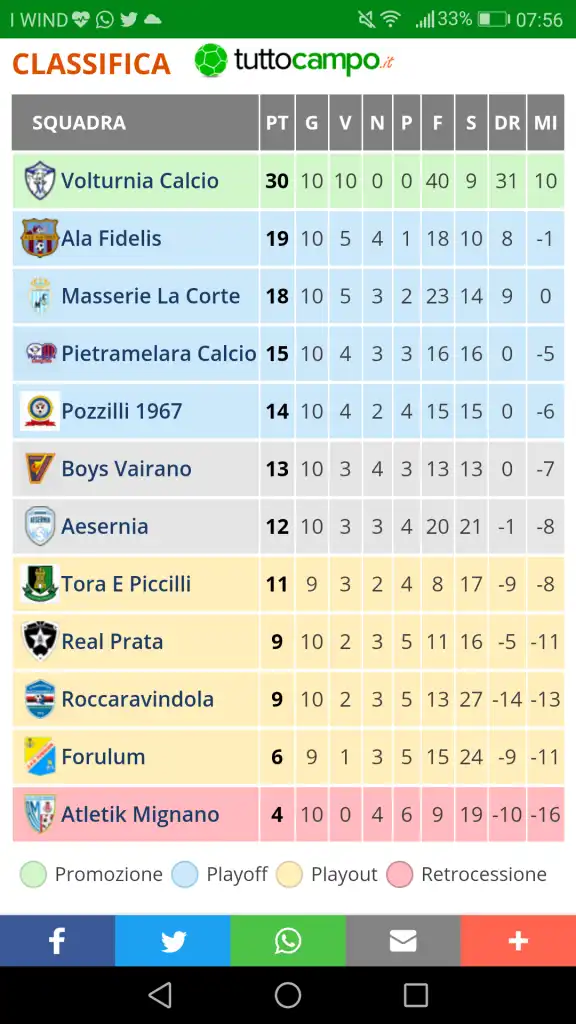Viewport: 576px width, 1024px height.
Task: Share via the Twitter bird icon
Action: (173, 940)
